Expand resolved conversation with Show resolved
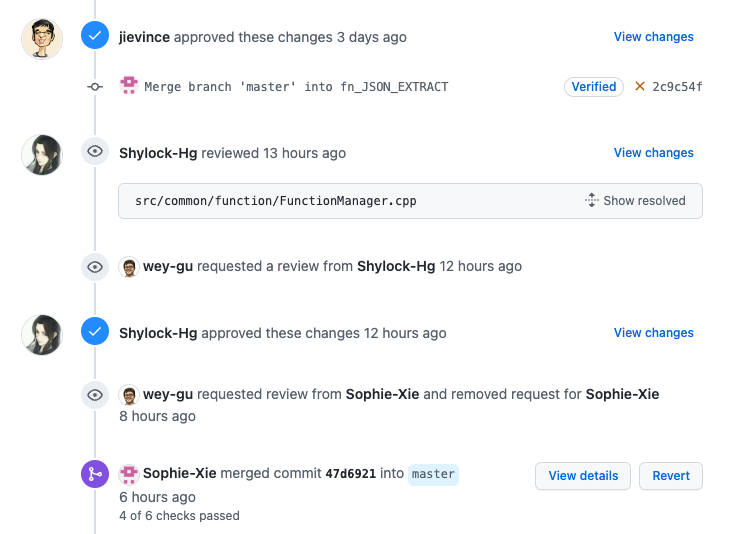Image resolution: width=756 pixels, height=534 pixels. click(x=635, y=200)
